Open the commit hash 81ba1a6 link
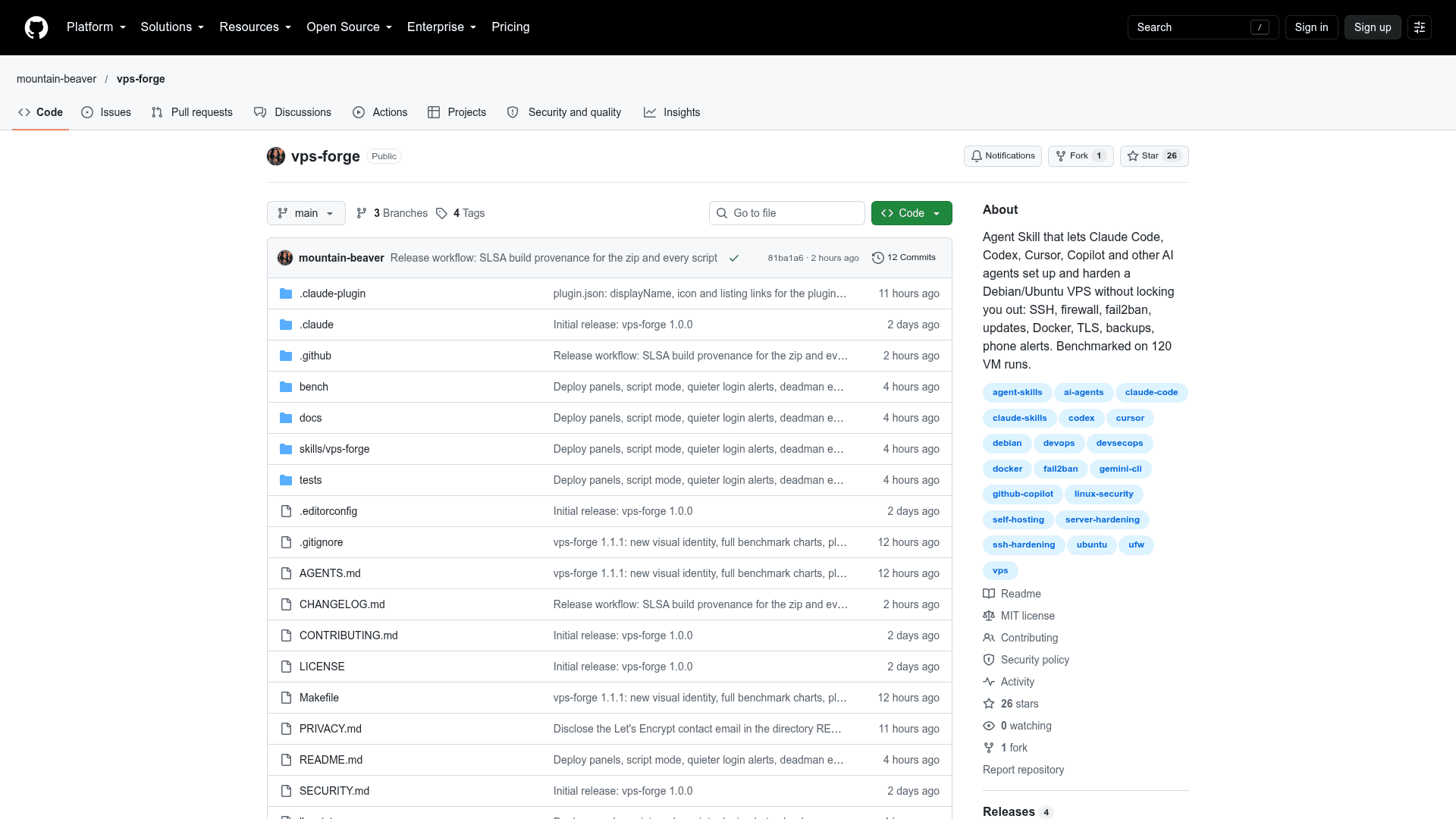Viewport: 1456px width, 819px height. pos(785,258)
